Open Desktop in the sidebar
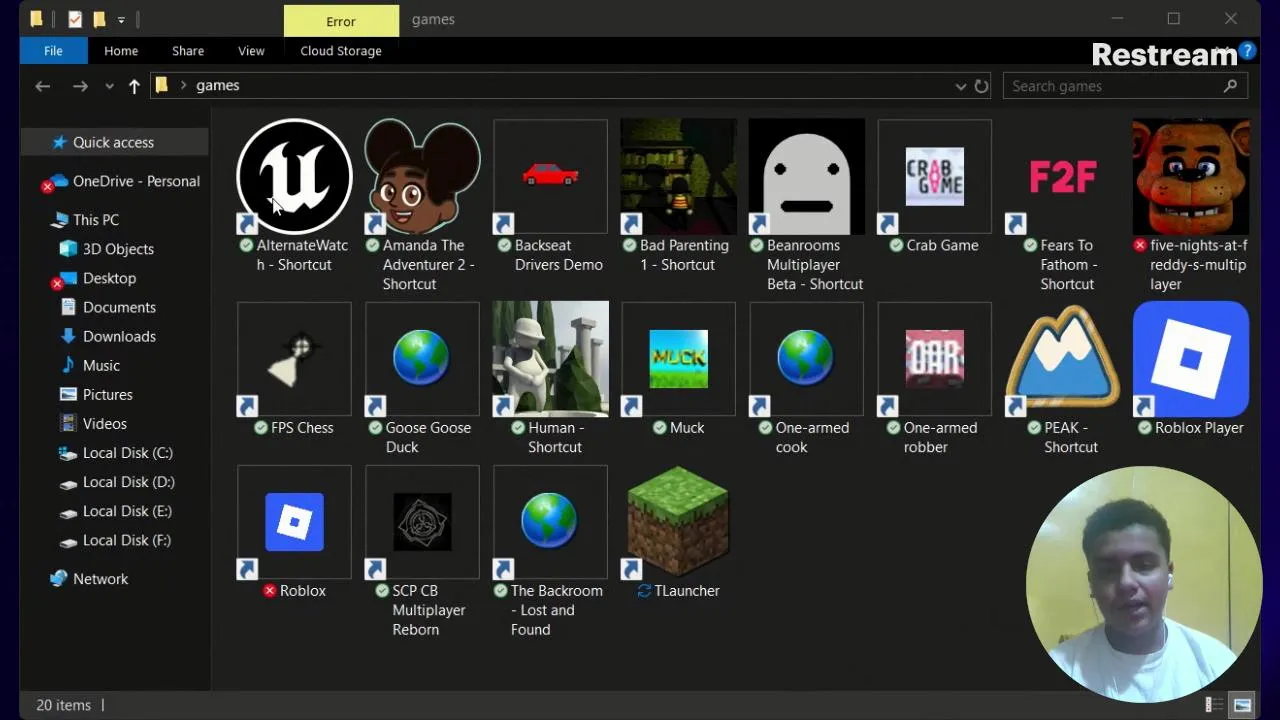Image resolution: width=1280 pixels, height=720 pixels. click(109, 278)
